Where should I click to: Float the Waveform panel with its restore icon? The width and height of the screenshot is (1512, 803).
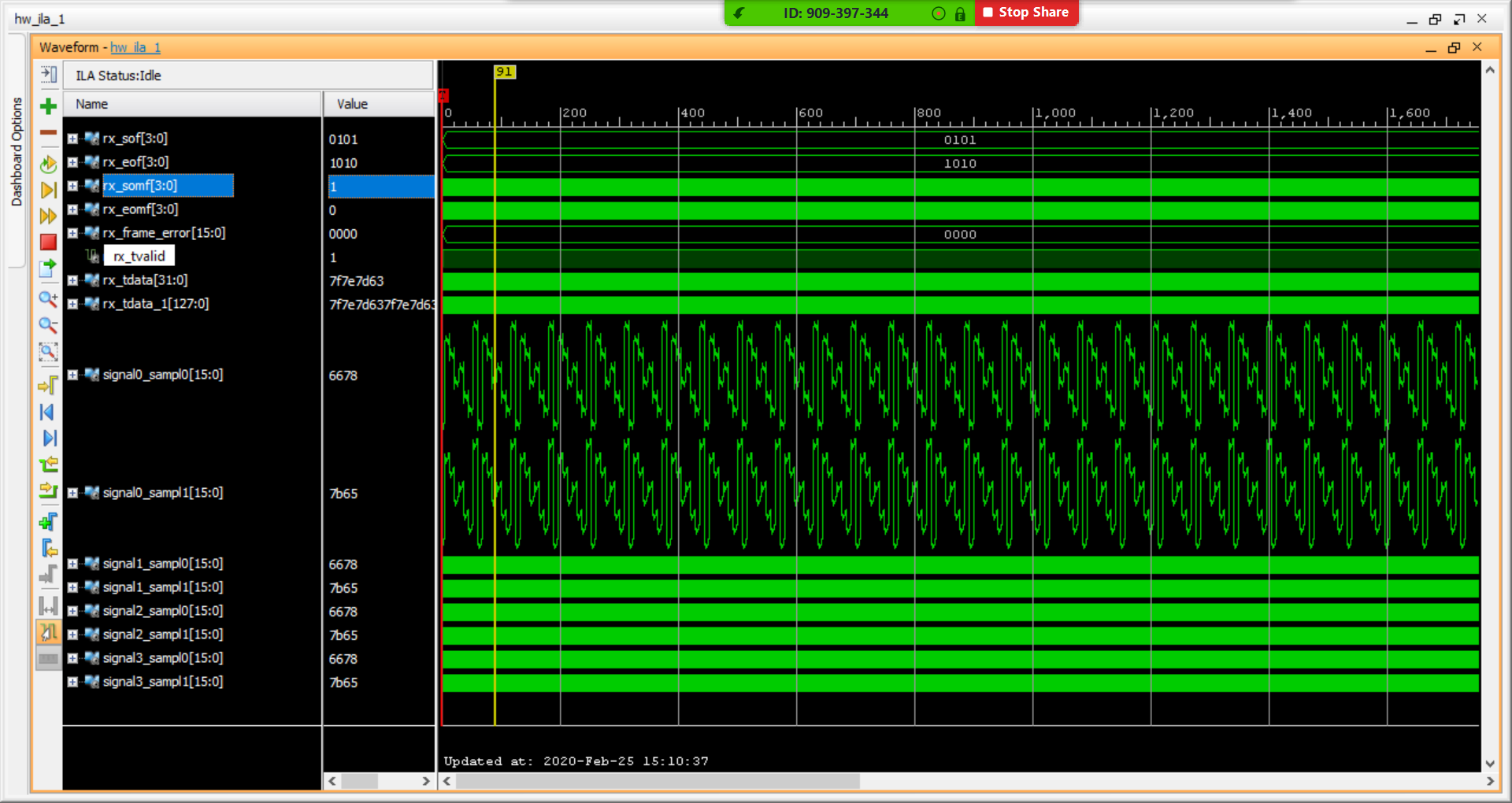tap(1454, 48)
